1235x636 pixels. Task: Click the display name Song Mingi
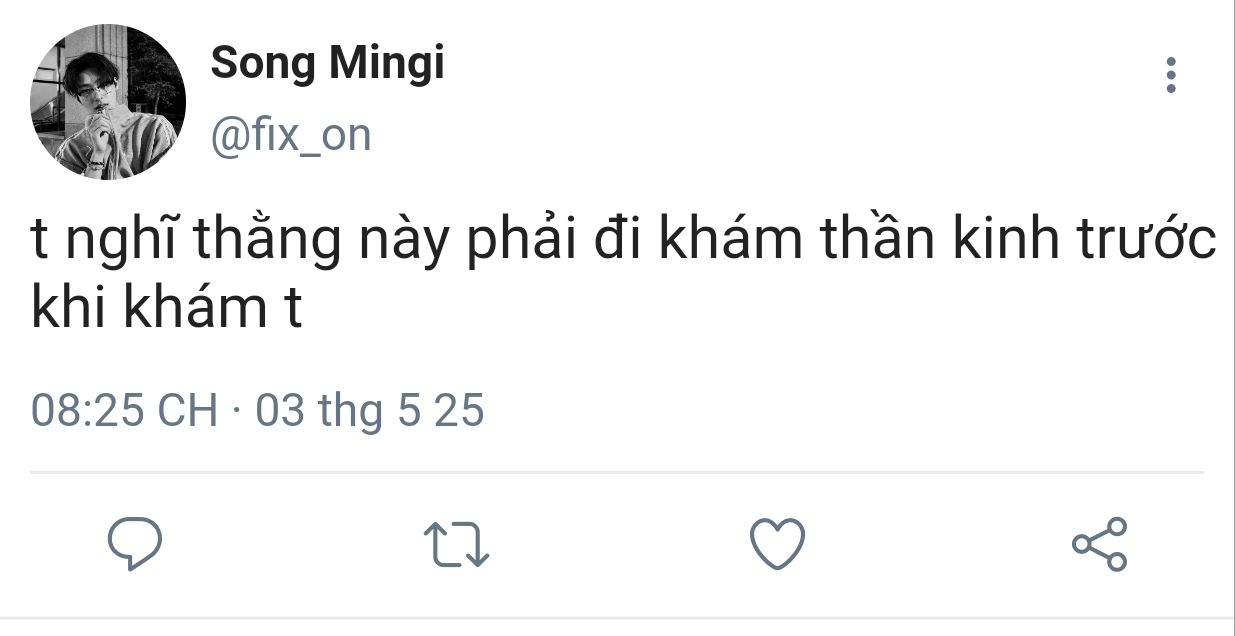327,65
